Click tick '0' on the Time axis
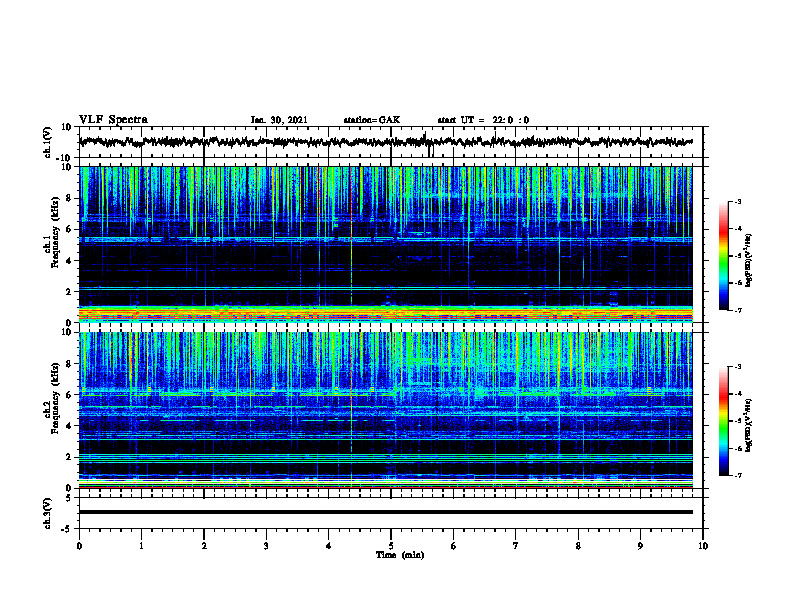The width and height of the screenshot is (792, 612). click(x=79, y=546)
